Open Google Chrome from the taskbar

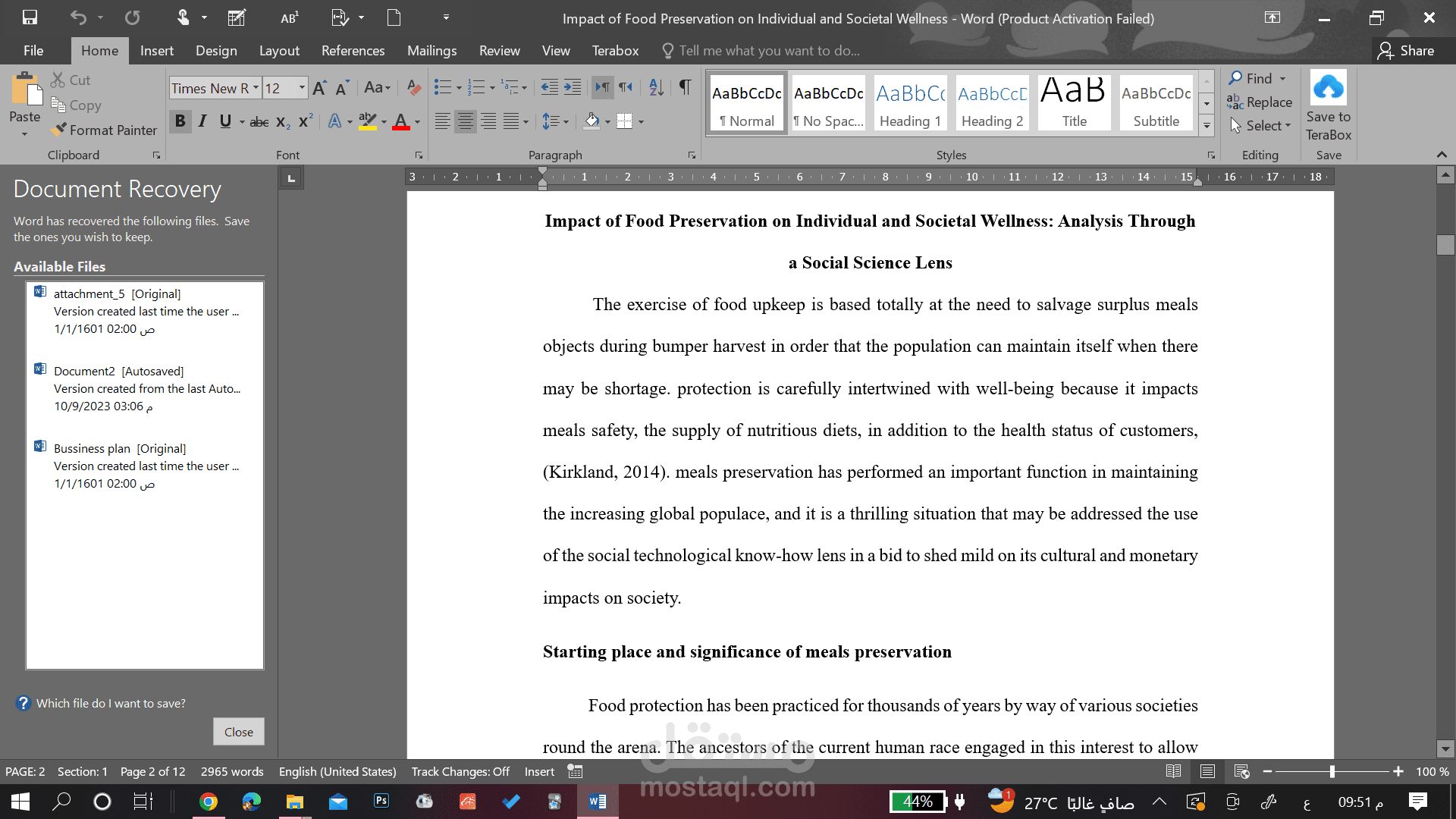tap(208, 802)
